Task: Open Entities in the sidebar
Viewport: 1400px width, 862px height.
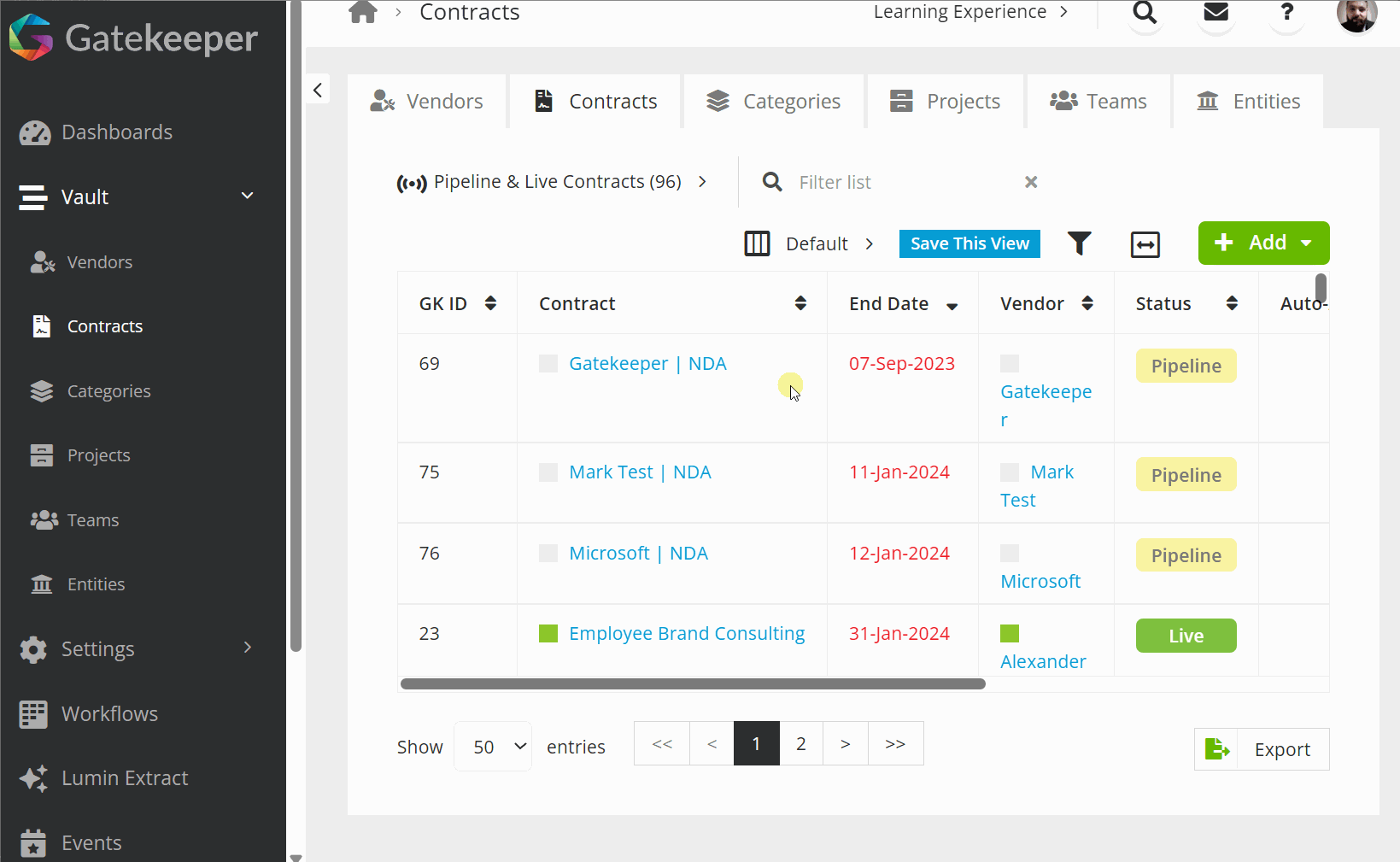Action: tap(78, 584)
